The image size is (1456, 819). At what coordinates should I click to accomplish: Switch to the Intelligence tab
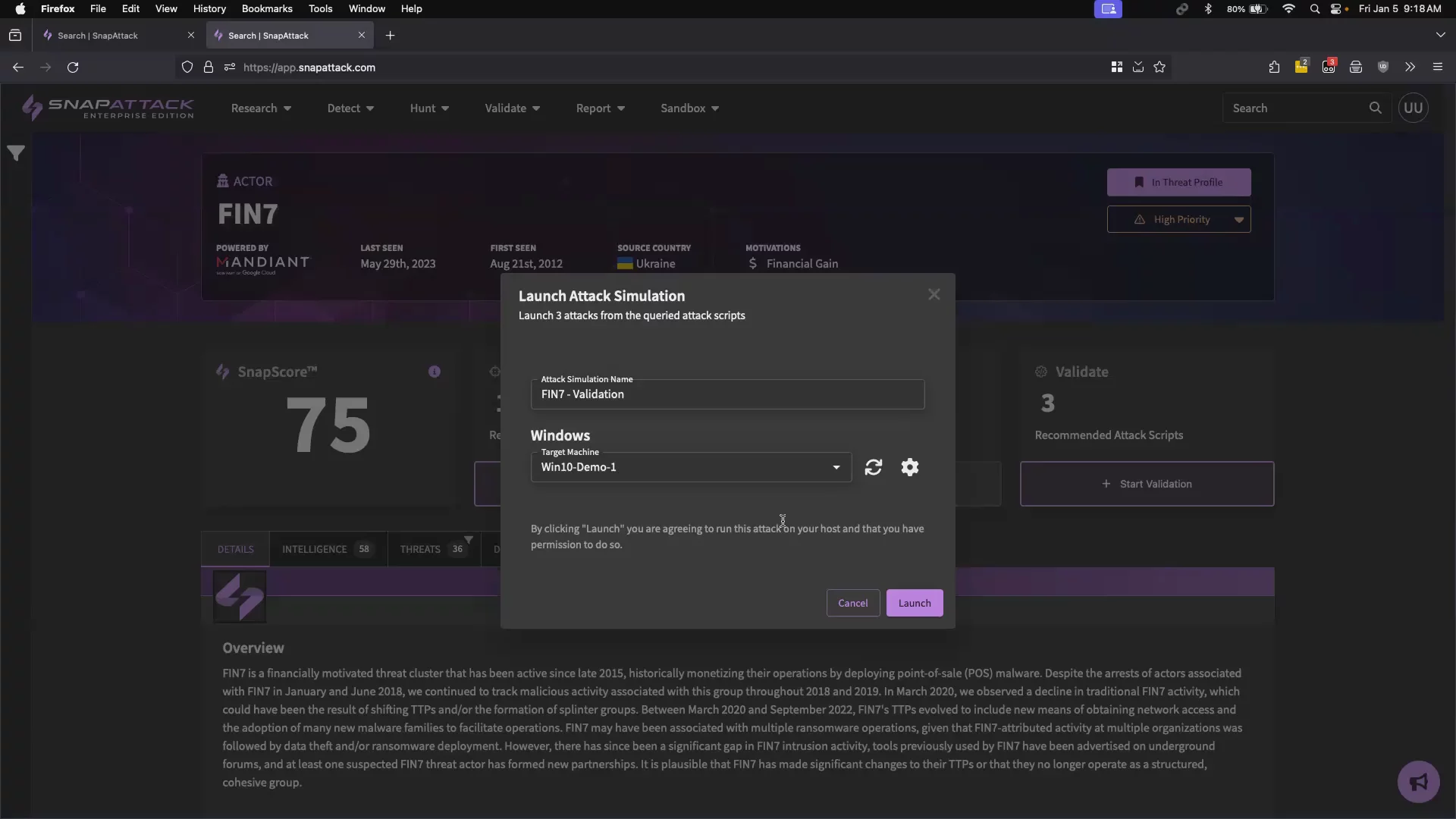pyautogui.click(x=327, y=549)
